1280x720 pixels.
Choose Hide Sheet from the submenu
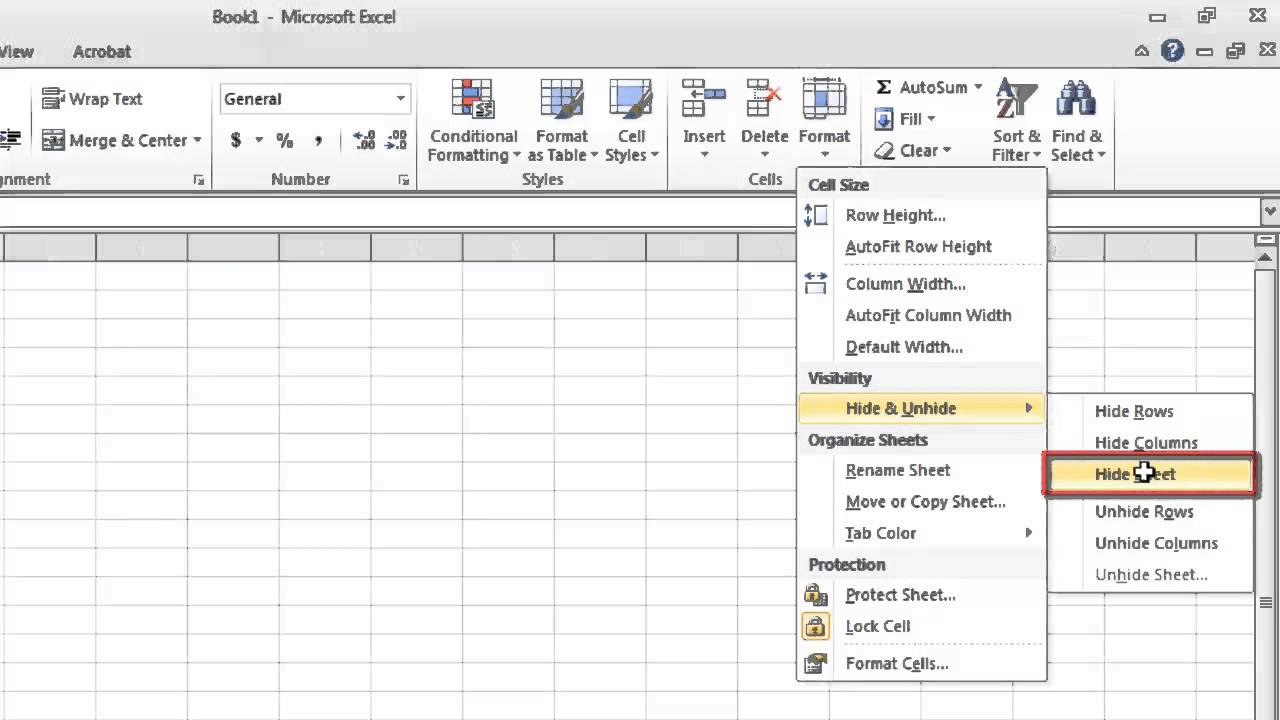coord(1146,473)
